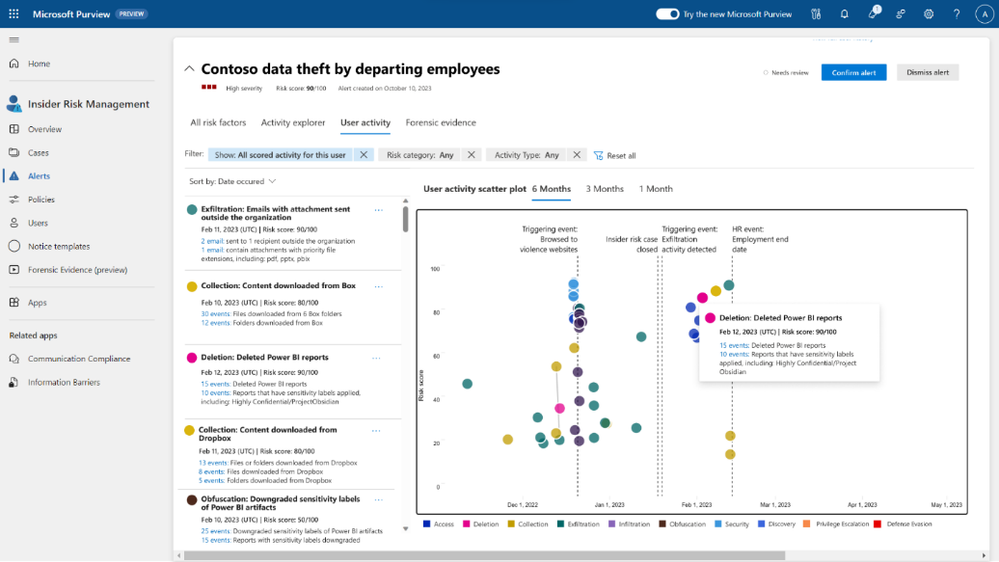The height and width of the screenshot is (562, 999).
Task: Open more options for Exfiltration emails item
Action: pos(378,210)
